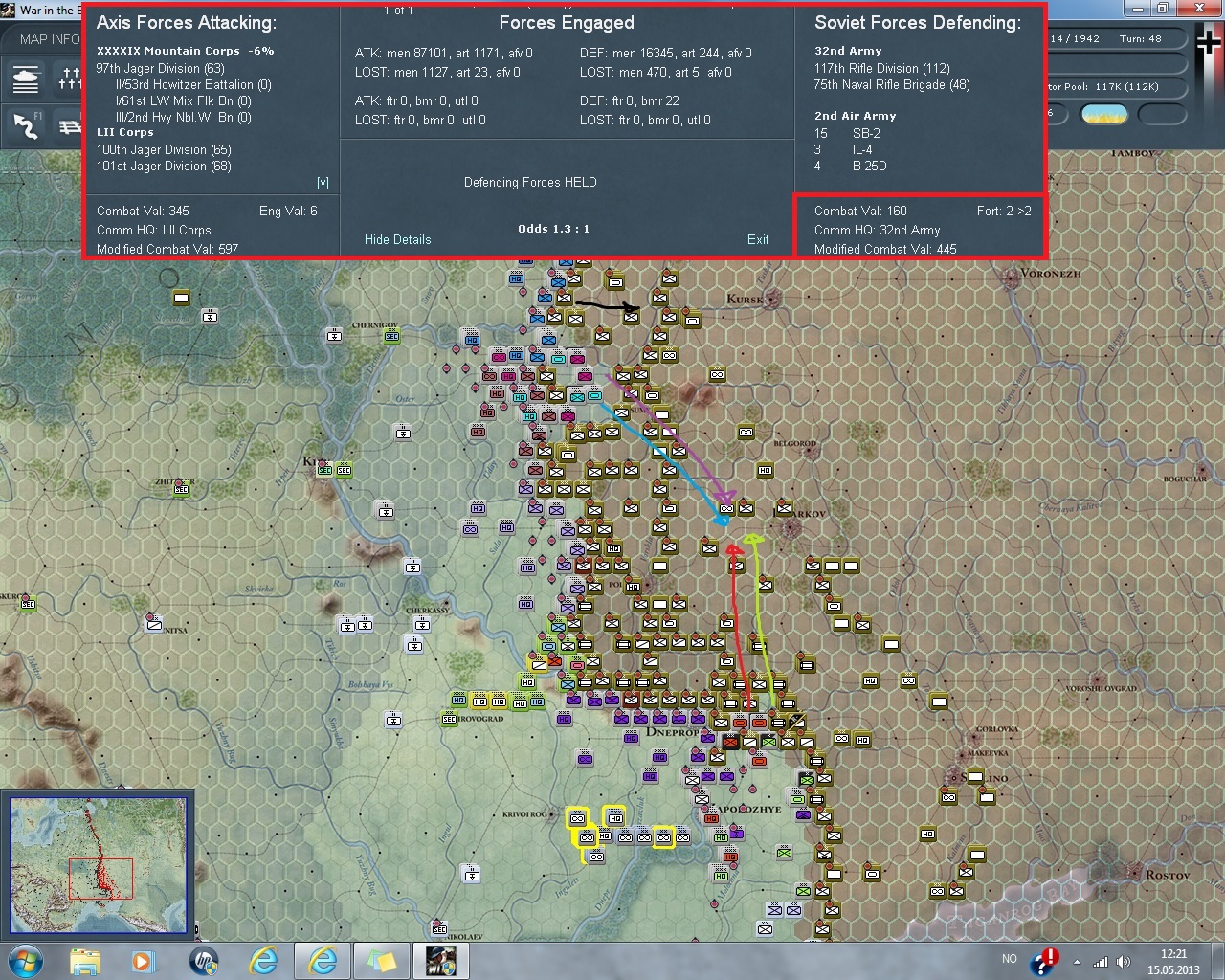Select 100th Jager Division (65)
Screen dimensions: 1225x980
[164, 150]
